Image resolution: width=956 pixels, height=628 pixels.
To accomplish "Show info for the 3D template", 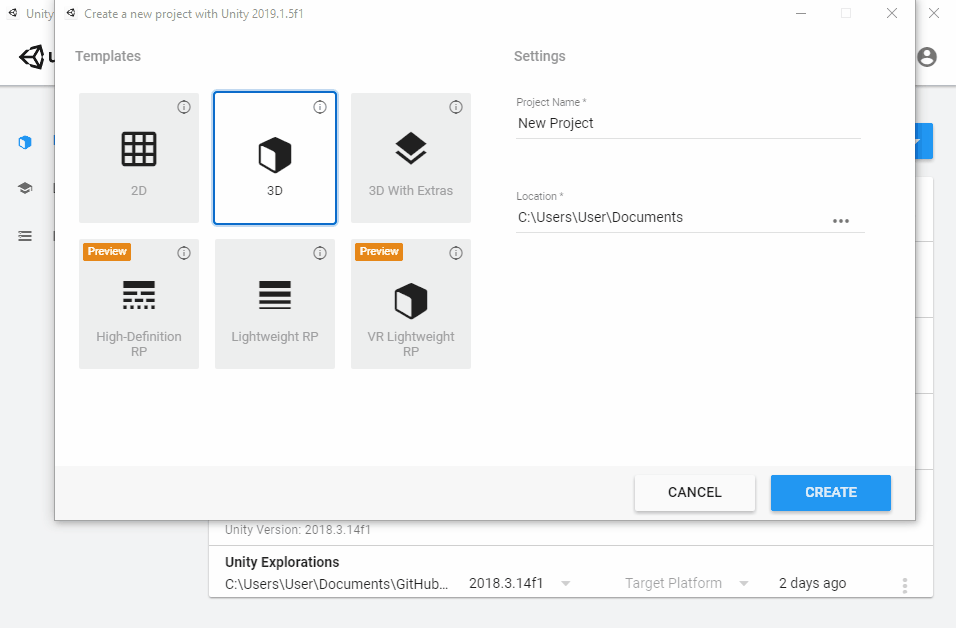I will click(x=320, y=107).
